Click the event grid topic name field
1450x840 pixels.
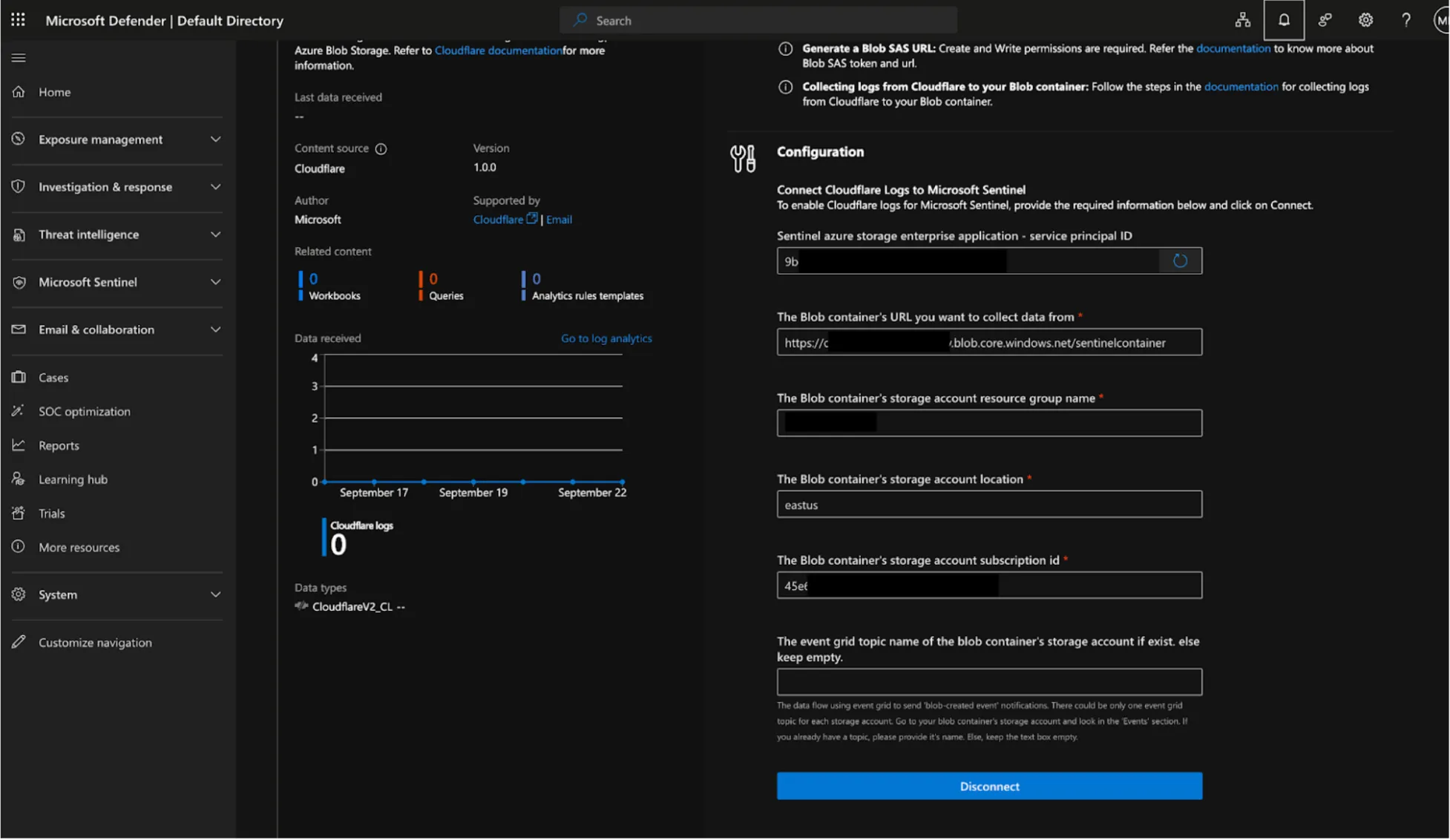pyautogui.click(x=989, y=681)
